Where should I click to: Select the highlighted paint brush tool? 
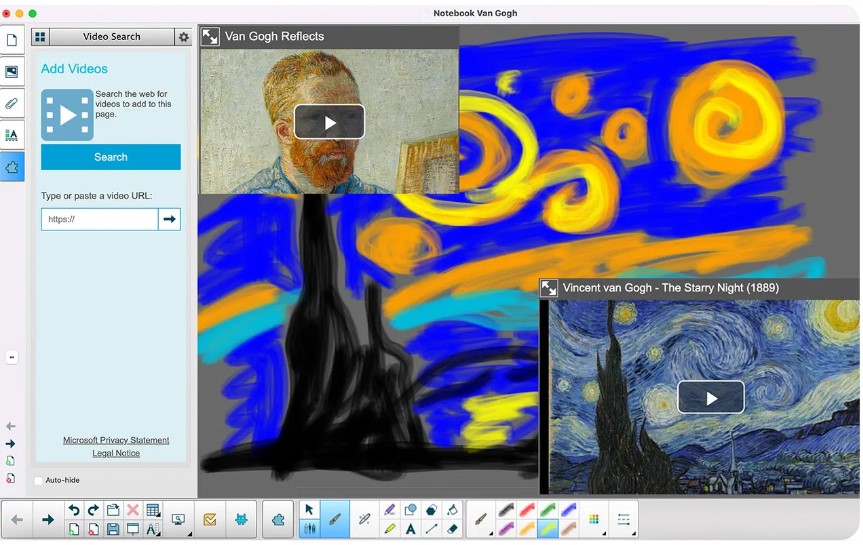click(335, 520)
